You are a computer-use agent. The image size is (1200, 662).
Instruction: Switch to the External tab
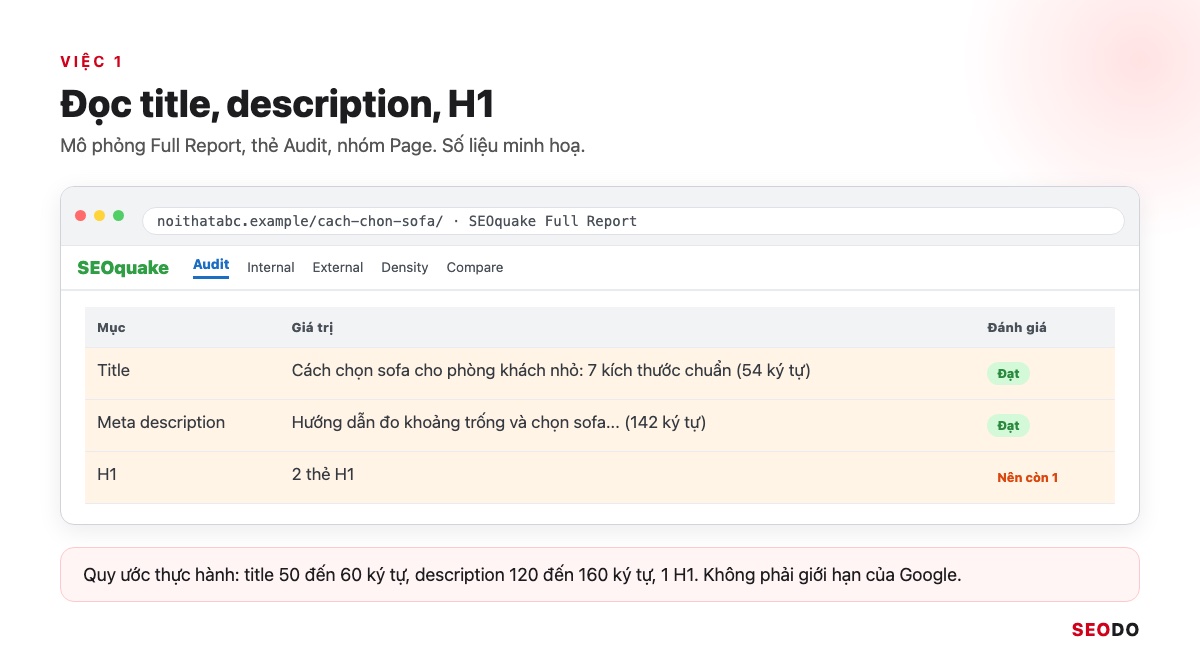[x=338, y=267]
